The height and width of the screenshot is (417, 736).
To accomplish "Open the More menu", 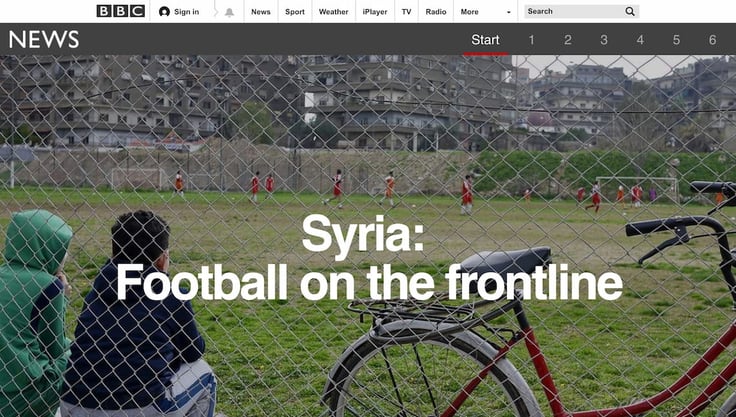I will click(x=469, y=12).
